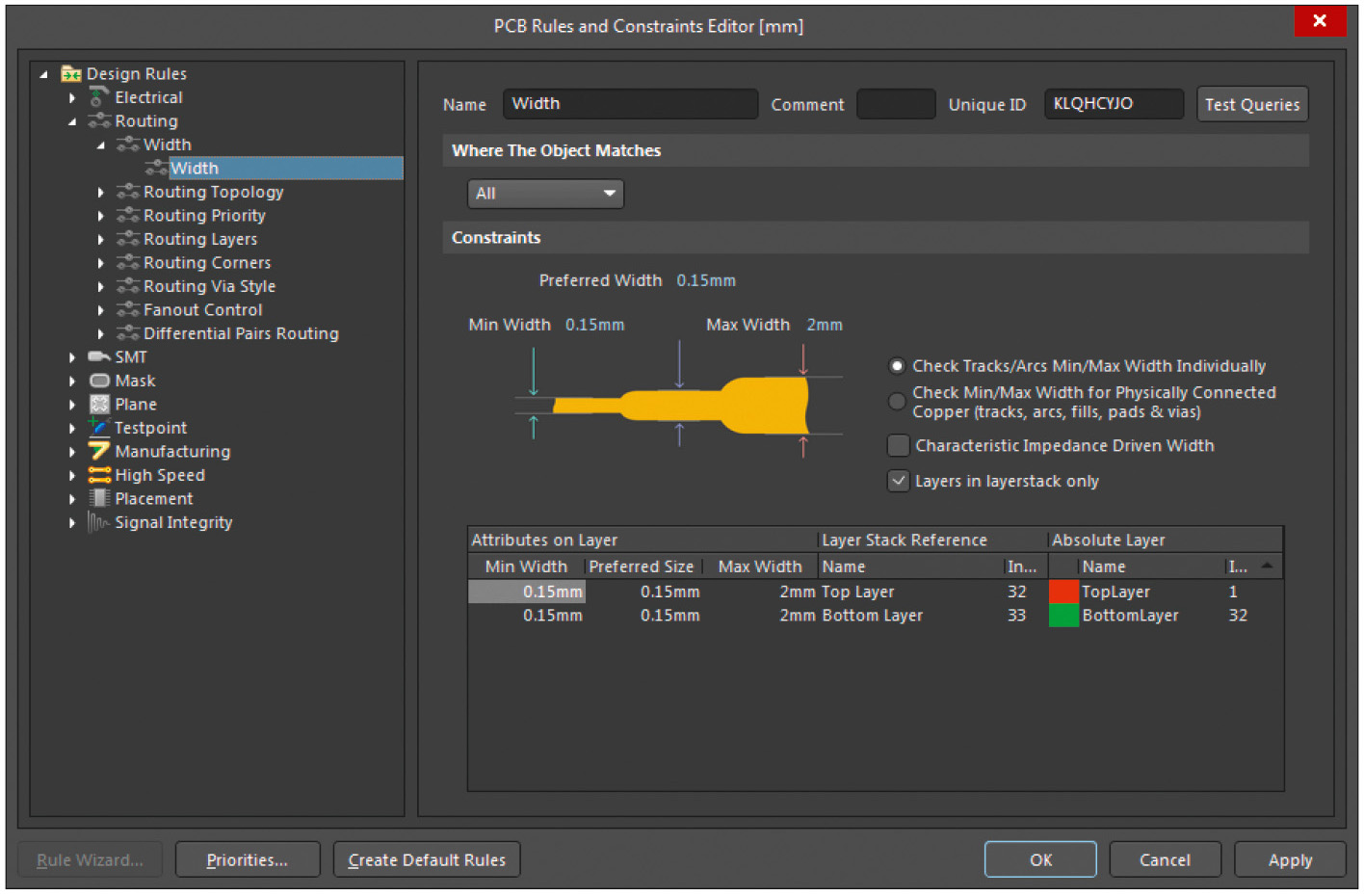Select Differential Pairs Routing tree item

click(241, 333)
